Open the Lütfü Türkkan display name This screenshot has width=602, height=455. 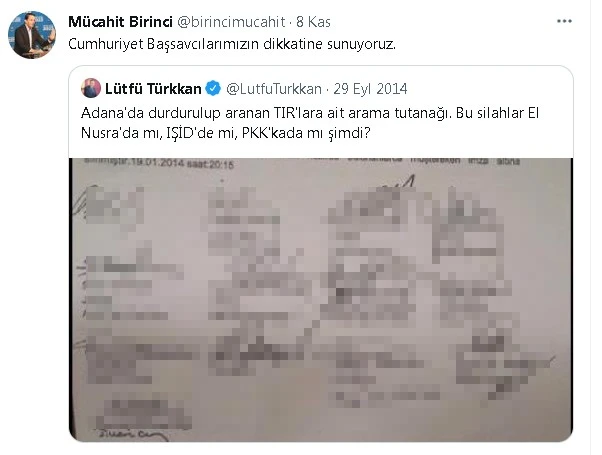tap(153, 89)
